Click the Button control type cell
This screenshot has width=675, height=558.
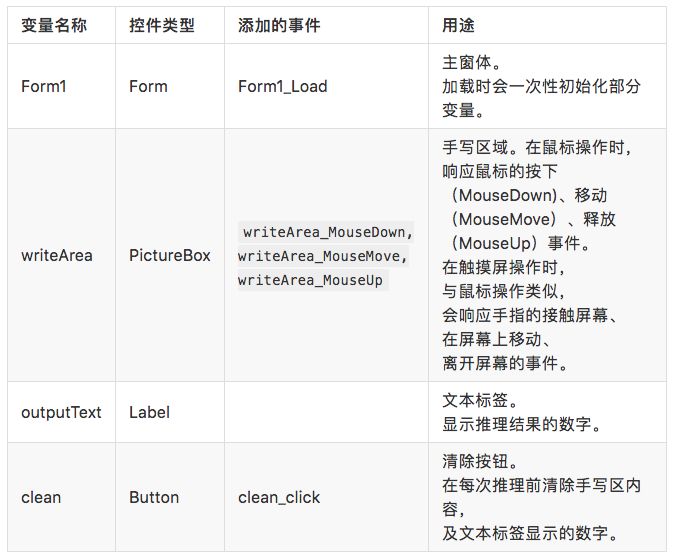[154, 497]
